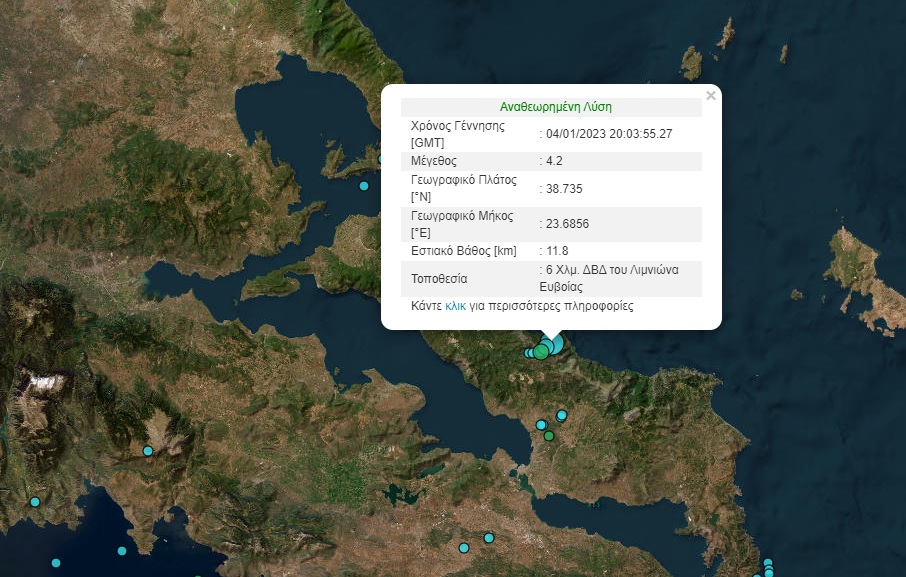906x577 pixels.
Task: Click the 'Μέγεθος' row label
Action: click(x=433, y=161)
